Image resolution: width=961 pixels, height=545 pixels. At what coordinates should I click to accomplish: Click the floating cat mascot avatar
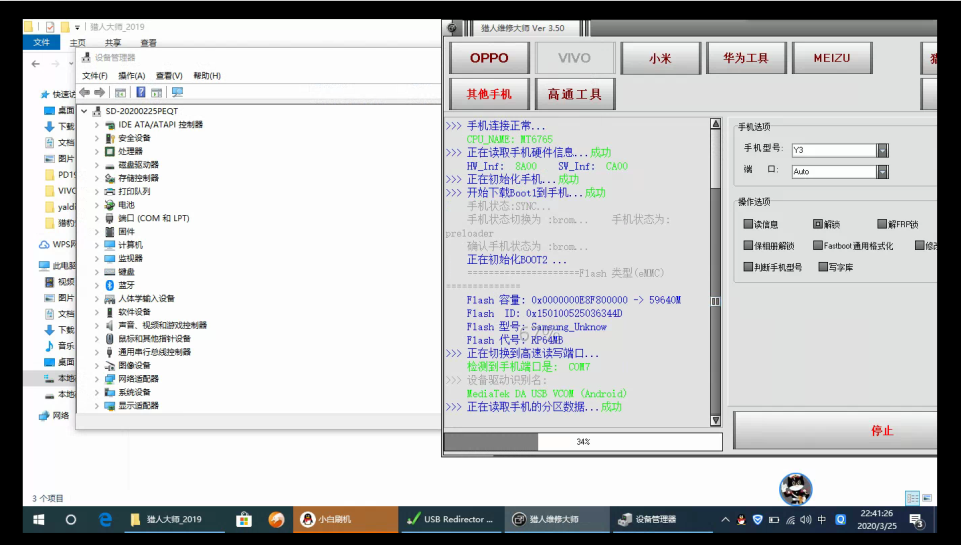coord(796,489)
